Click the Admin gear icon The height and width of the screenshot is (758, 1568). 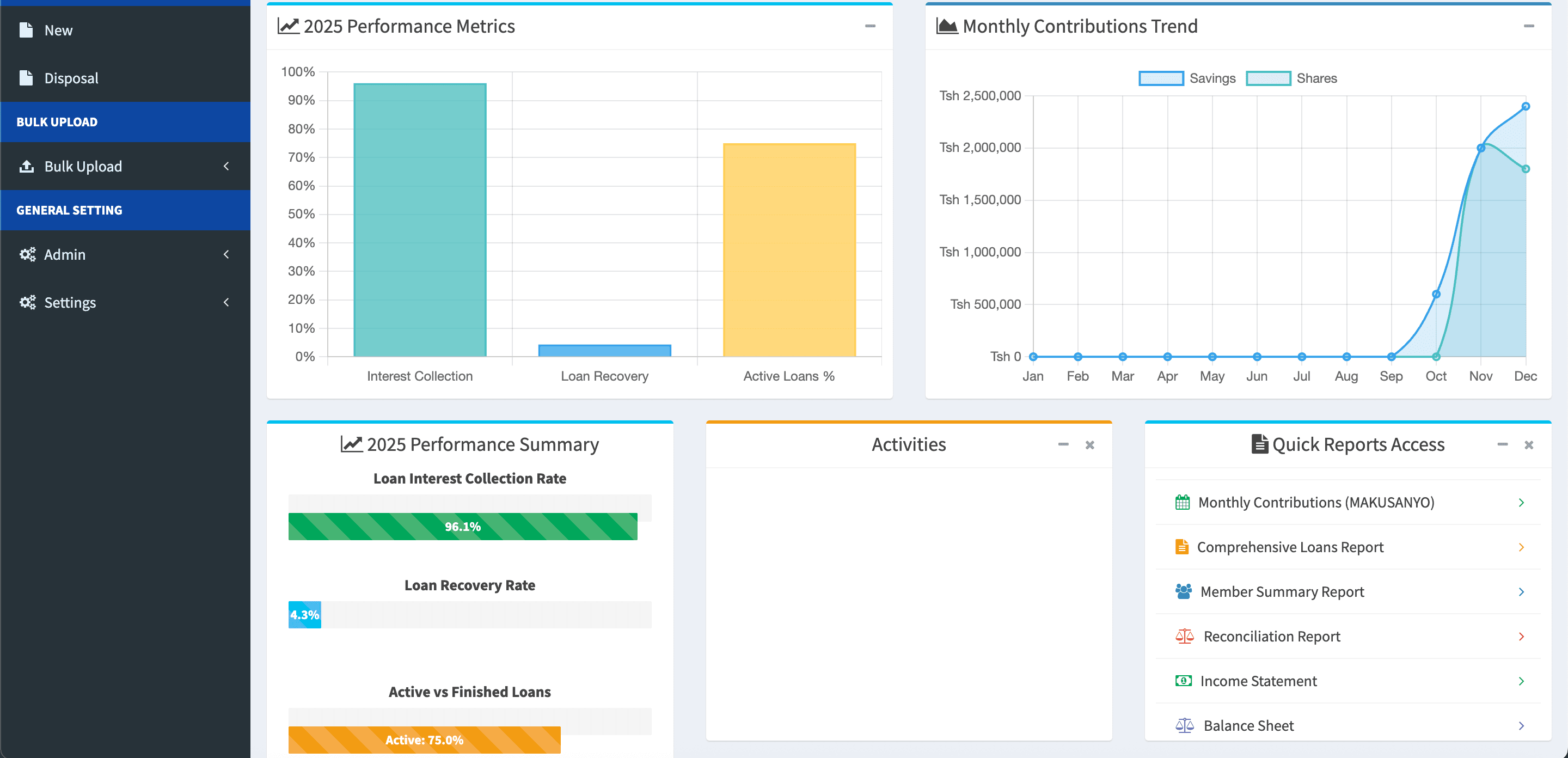pos(27,254)
